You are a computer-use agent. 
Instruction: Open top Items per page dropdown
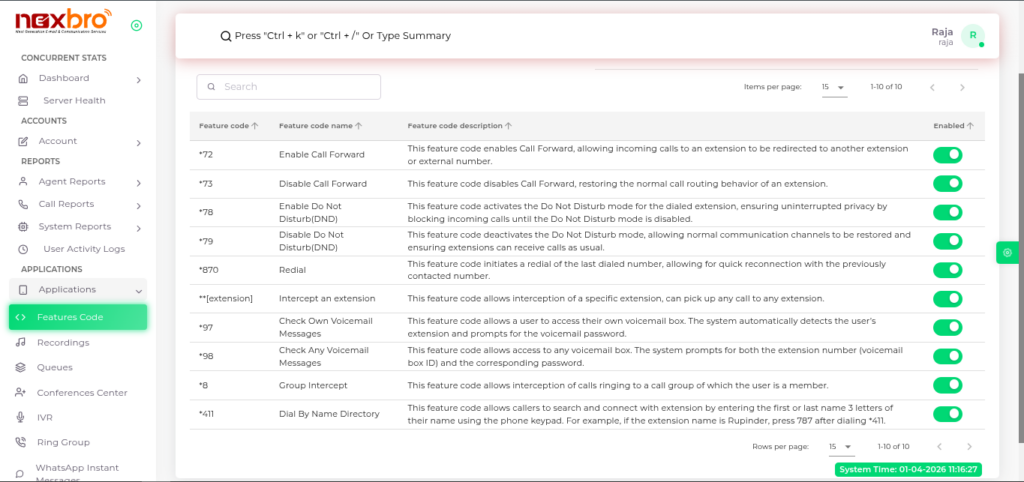coord(833,87)
